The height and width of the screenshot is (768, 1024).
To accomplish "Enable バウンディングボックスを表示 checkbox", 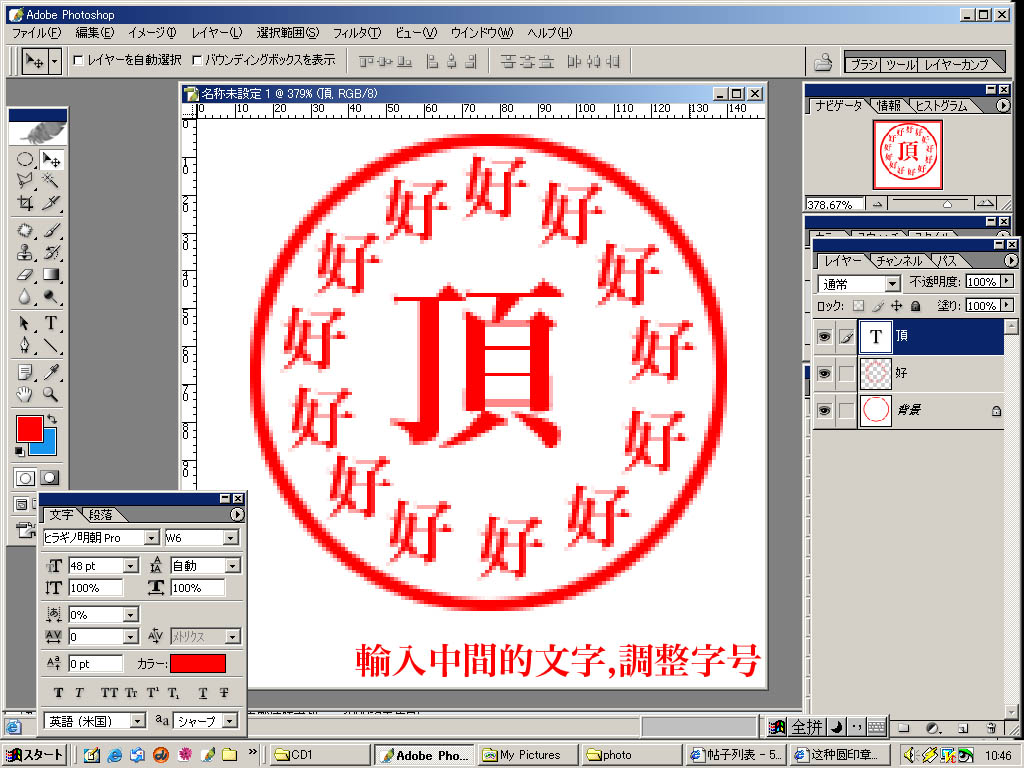I will pos(197,60).
